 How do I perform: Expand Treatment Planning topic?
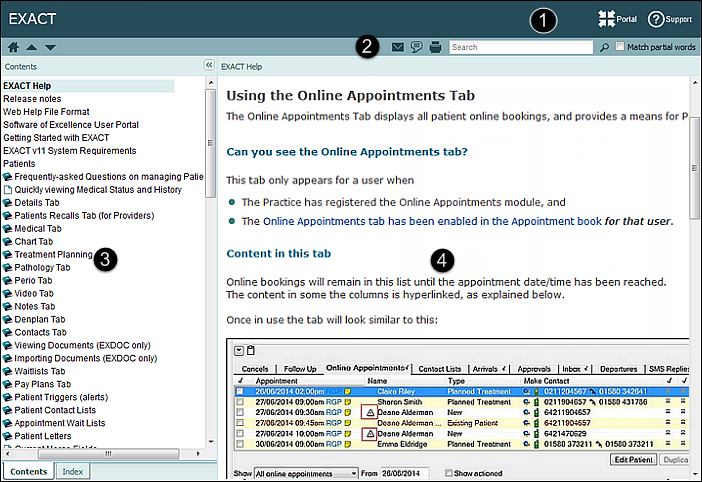pyautogui.click(x=53, y=255)
